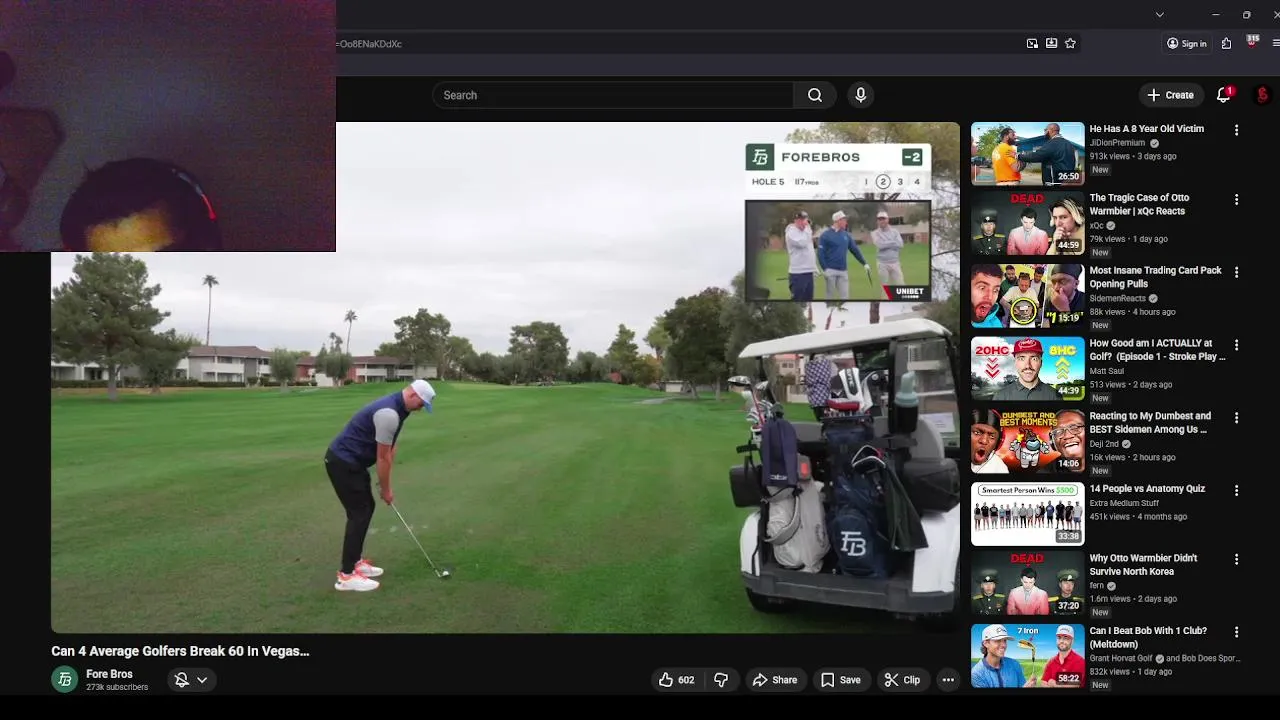This screenshot has width=1280, height=720.
Task: Open the Fore Bros channel name link
Action: (x=109, y=674)
